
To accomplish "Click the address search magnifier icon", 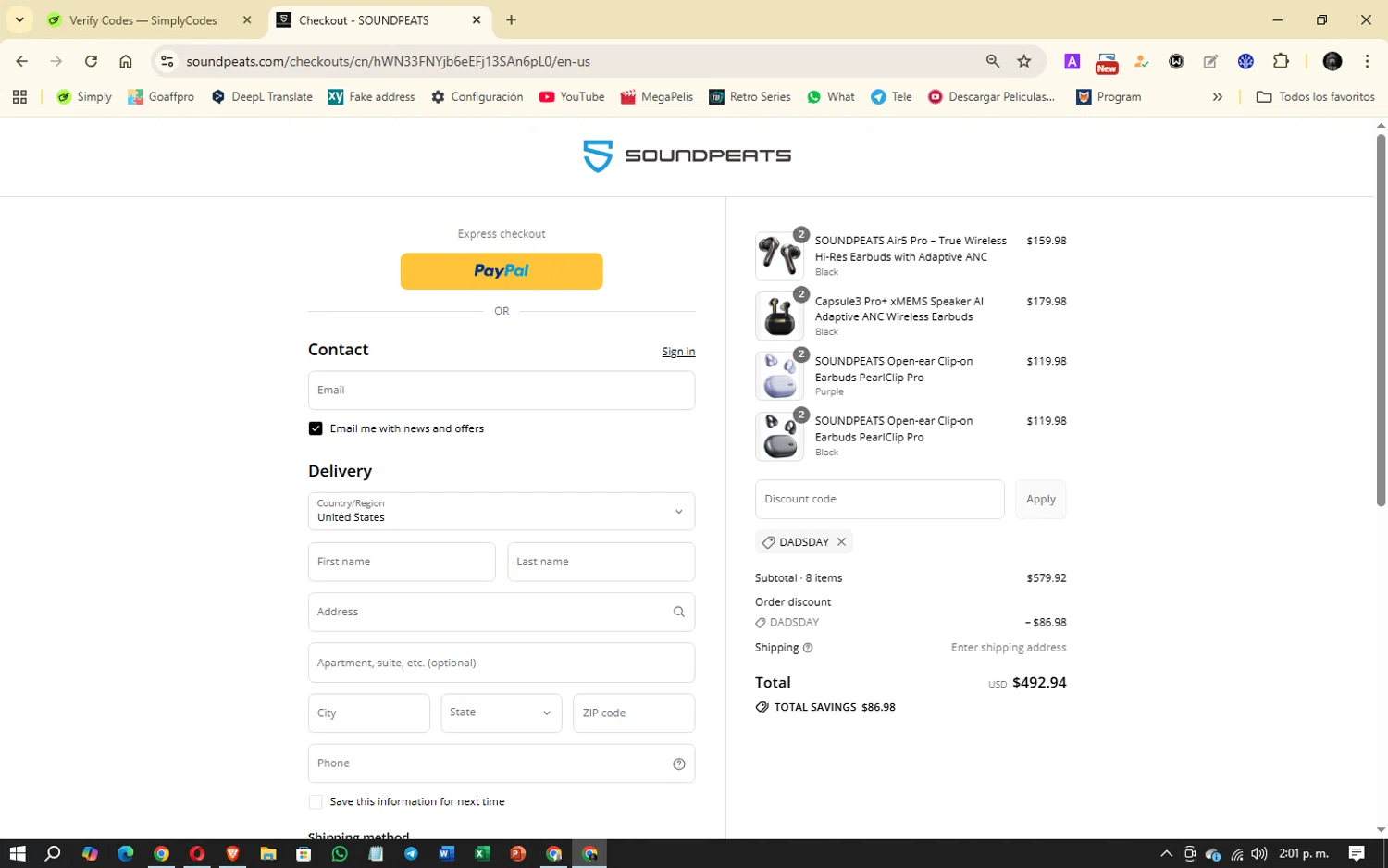I will click(x=678, y=612).
